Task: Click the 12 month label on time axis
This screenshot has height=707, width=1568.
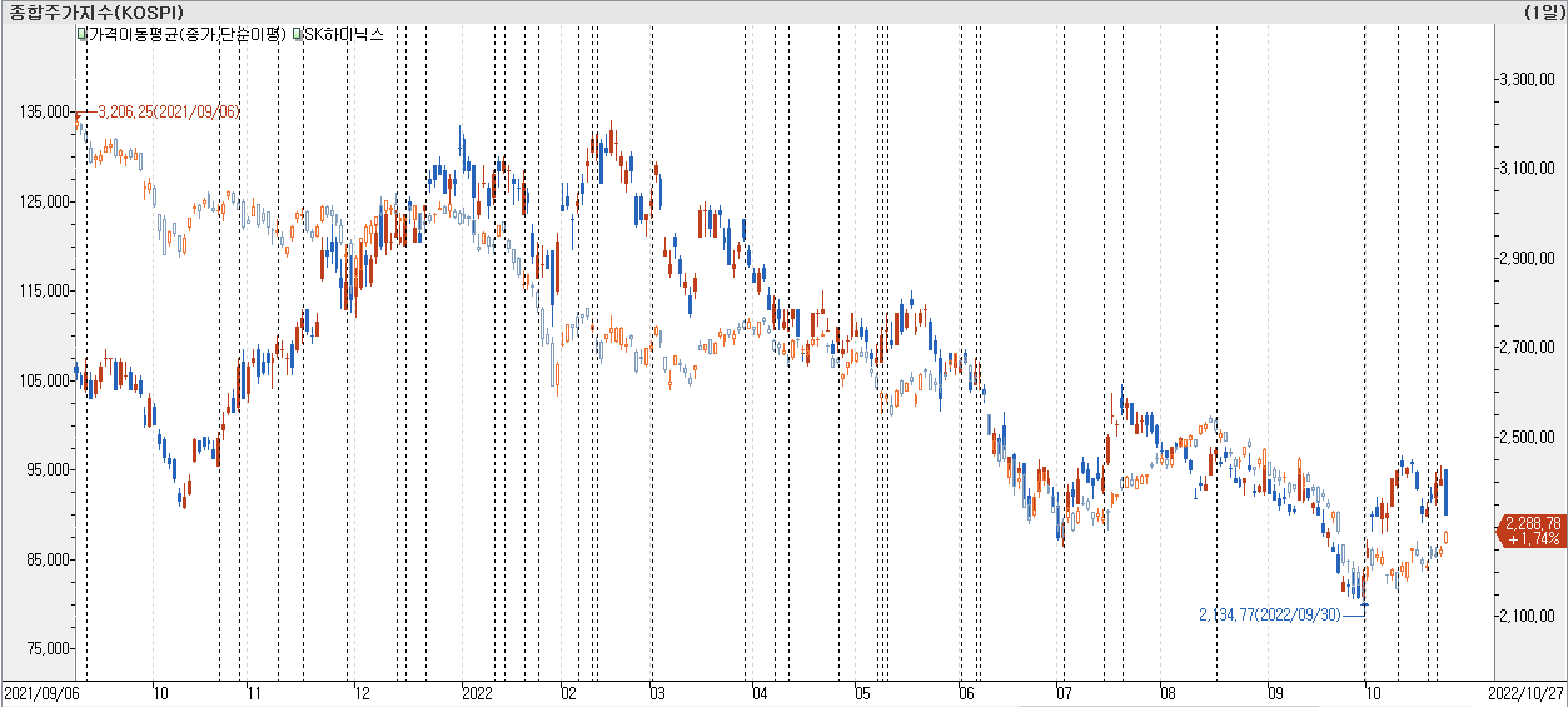Action: tap(362, 694)
